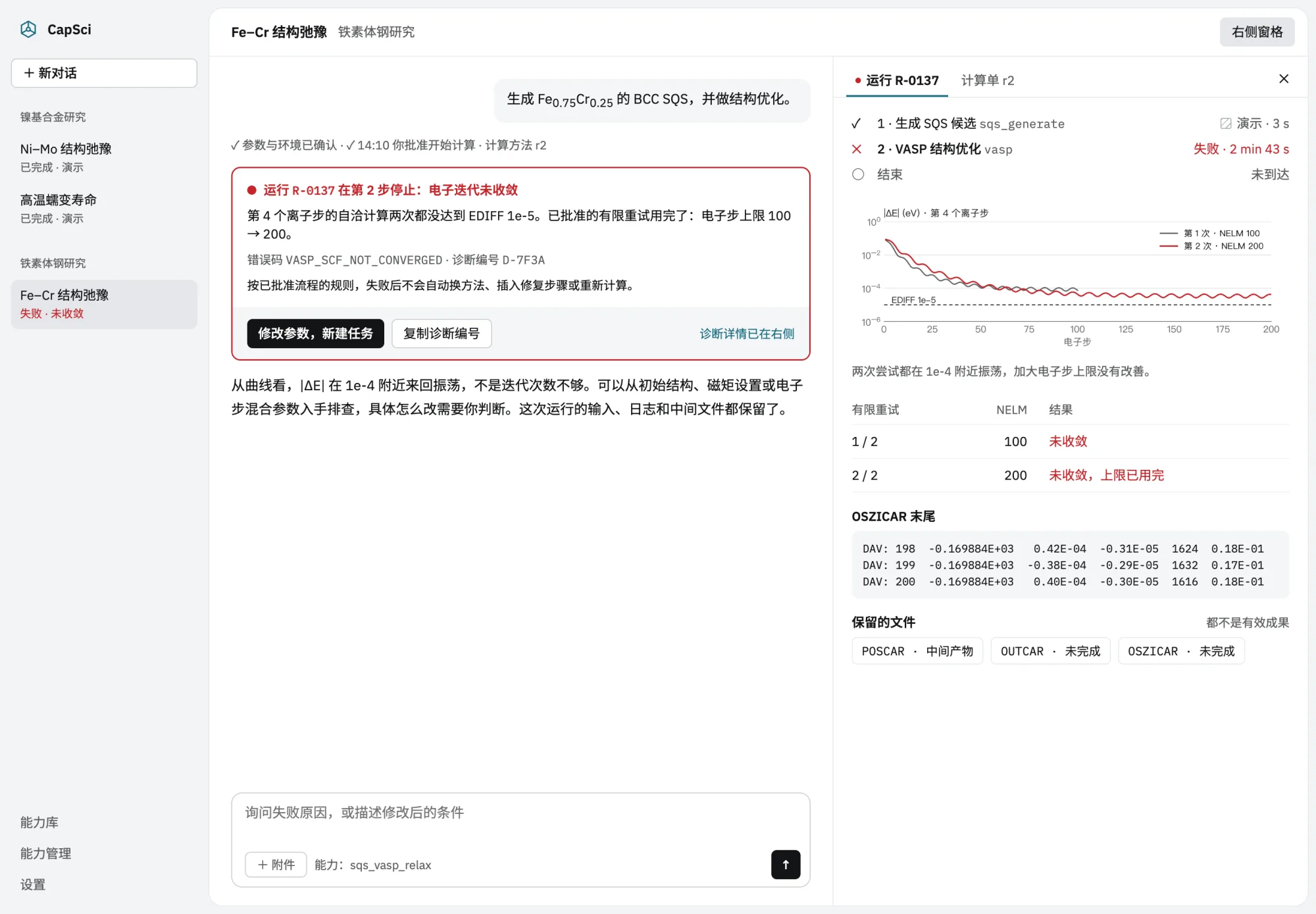The width and height of the screenshot is (1316, 914).
Task: Click the 能力: sqs_vasp_relax label
Action: coord(372,865)
